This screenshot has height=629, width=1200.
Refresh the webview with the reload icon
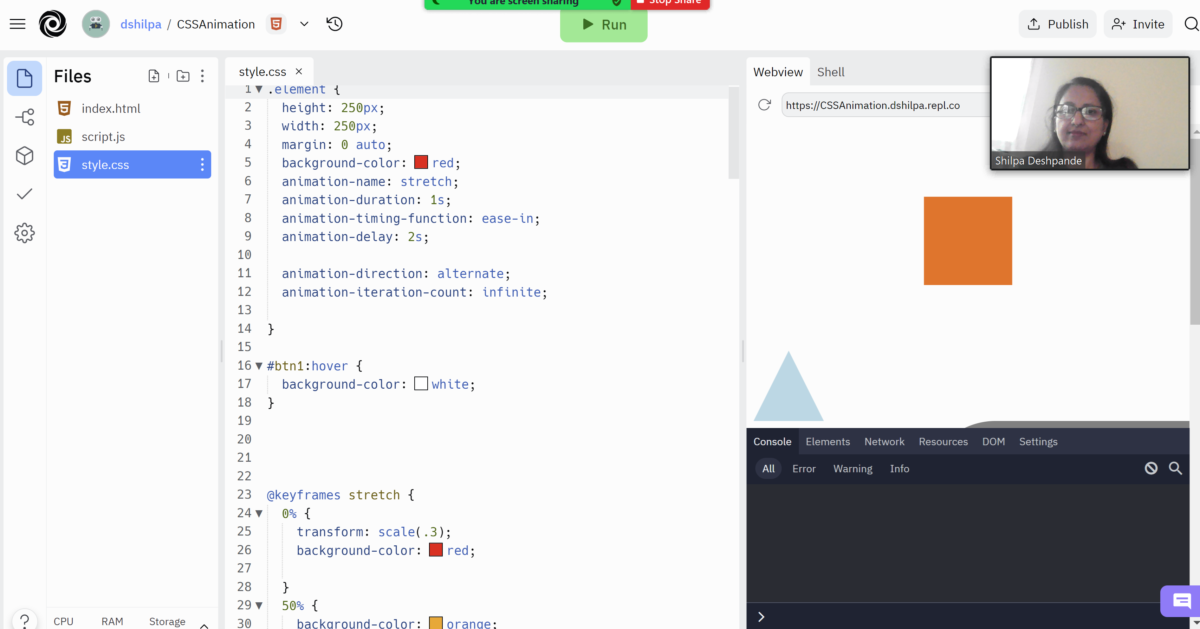tap(764, 104)
